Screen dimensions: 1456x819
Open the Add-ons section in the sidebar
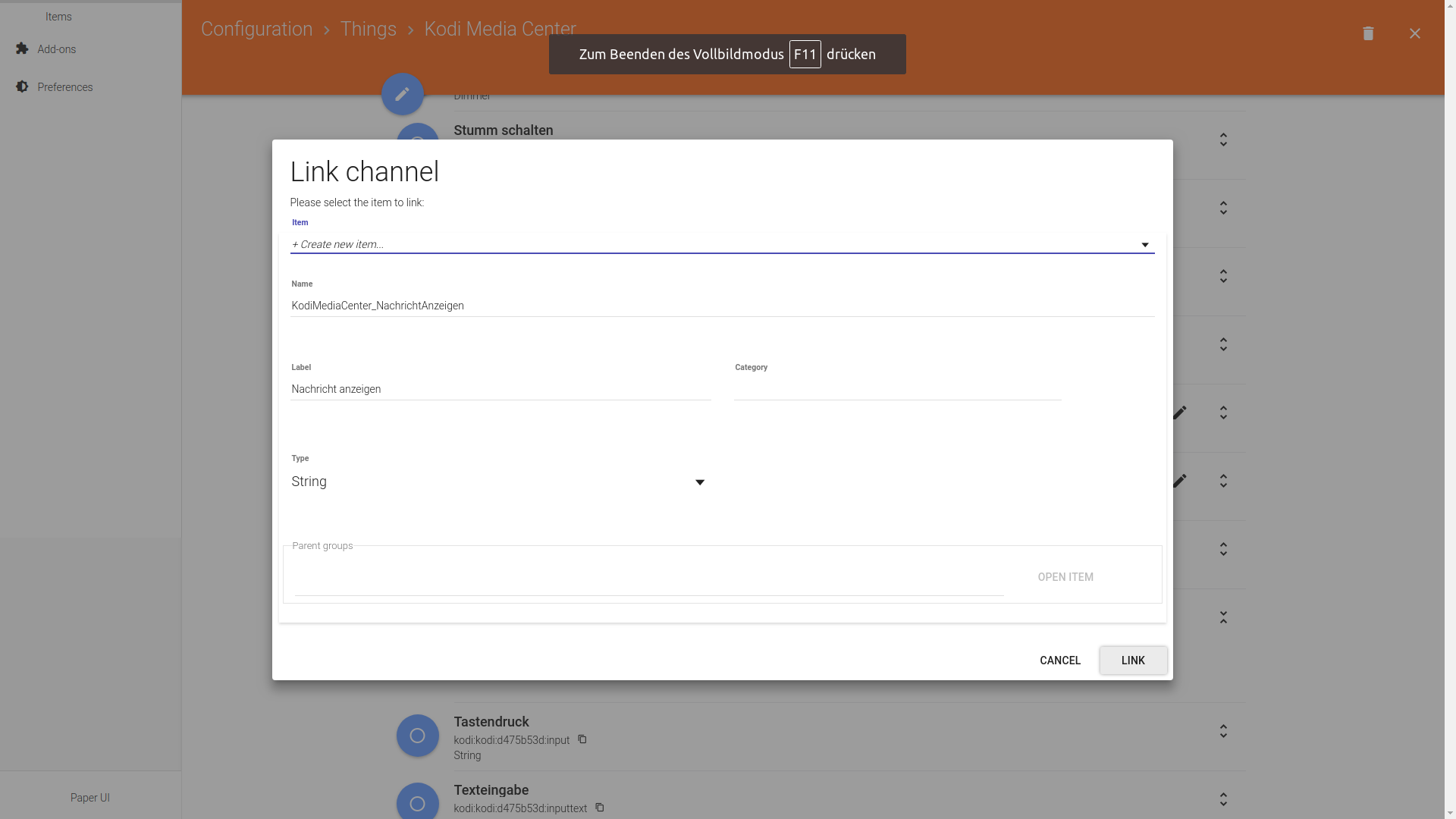(56, 49)
